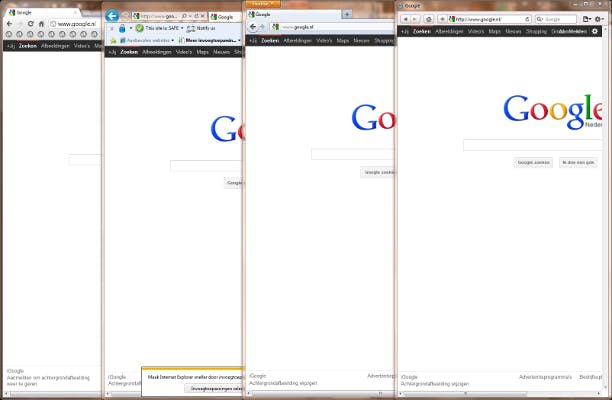
Task: Open the home page in Chrome
Action: [41, 24]
